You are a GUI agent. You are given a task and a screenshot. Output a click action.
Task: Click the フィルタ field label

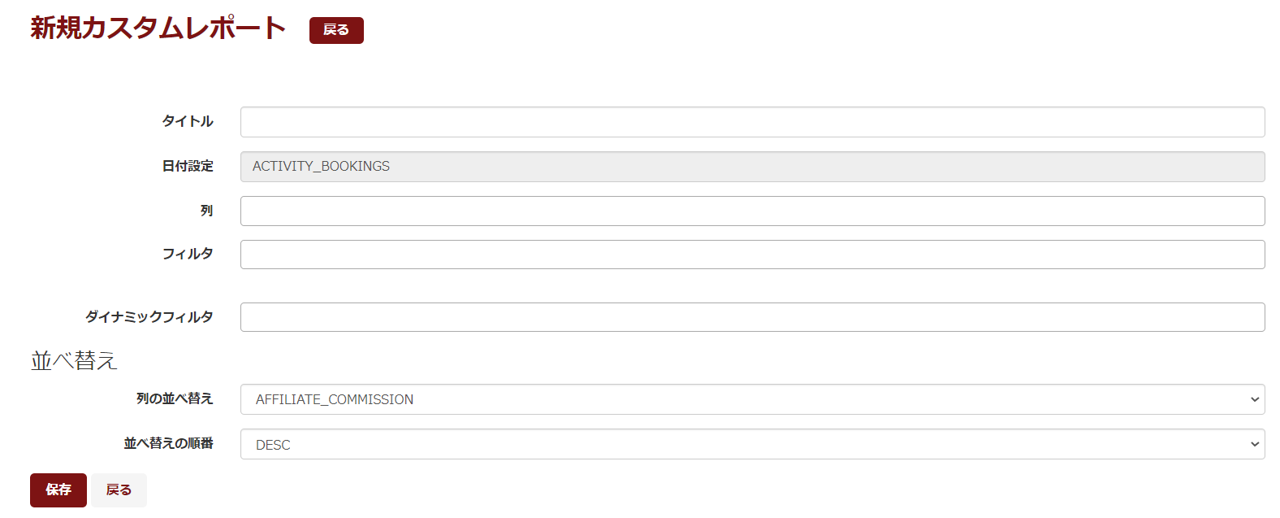coord(187,254)
